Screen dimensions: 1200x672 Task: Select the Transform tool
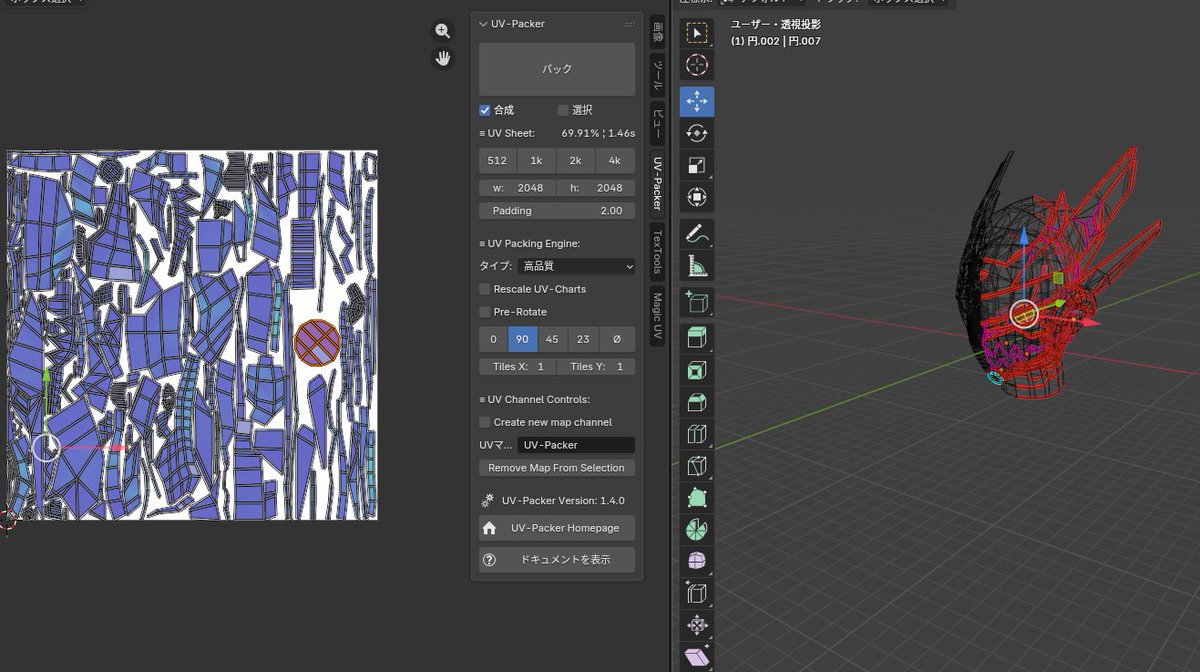point(697,197)
